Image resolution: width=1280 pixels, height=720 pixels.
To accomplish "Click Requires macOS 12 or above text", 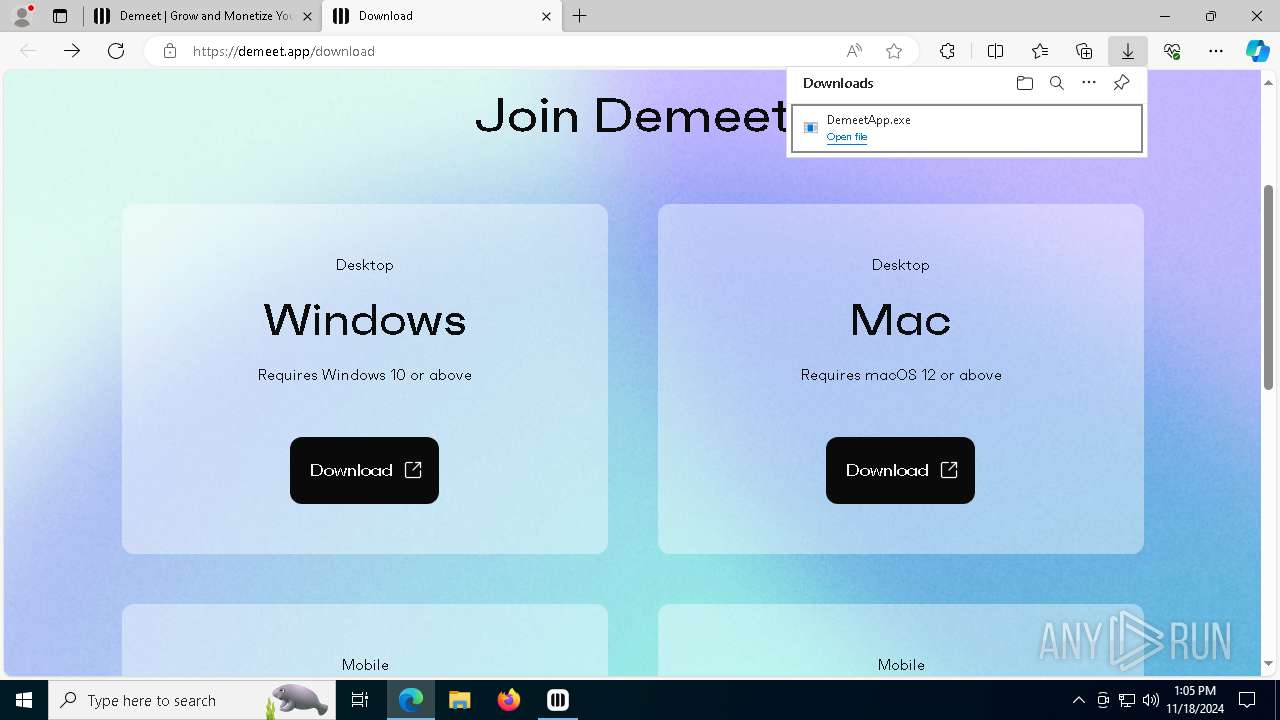I will pos(901,375).
